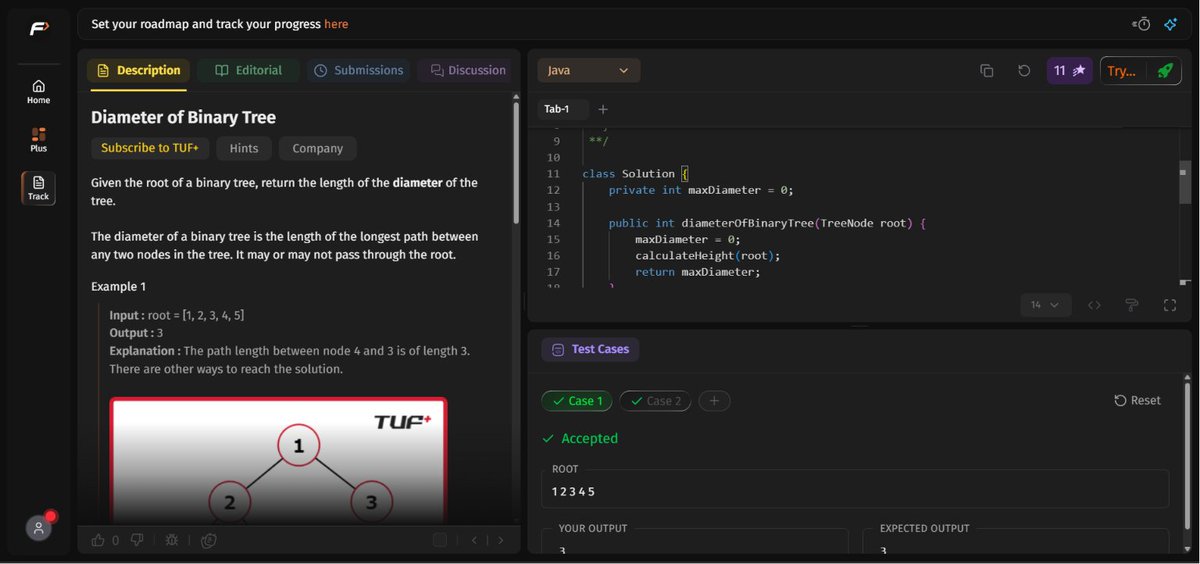Go to previous problem arrow

[x=474, y=540]
